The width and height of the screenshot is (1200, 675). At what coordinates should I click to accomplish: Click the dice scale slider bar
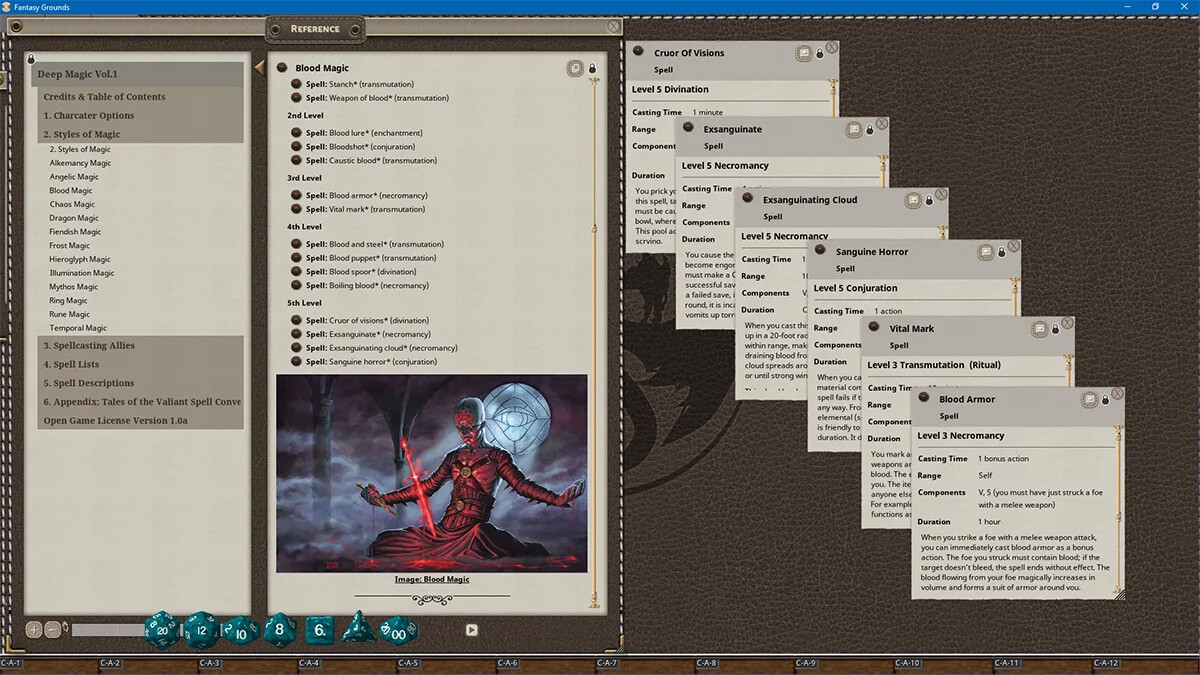point(110,630)
